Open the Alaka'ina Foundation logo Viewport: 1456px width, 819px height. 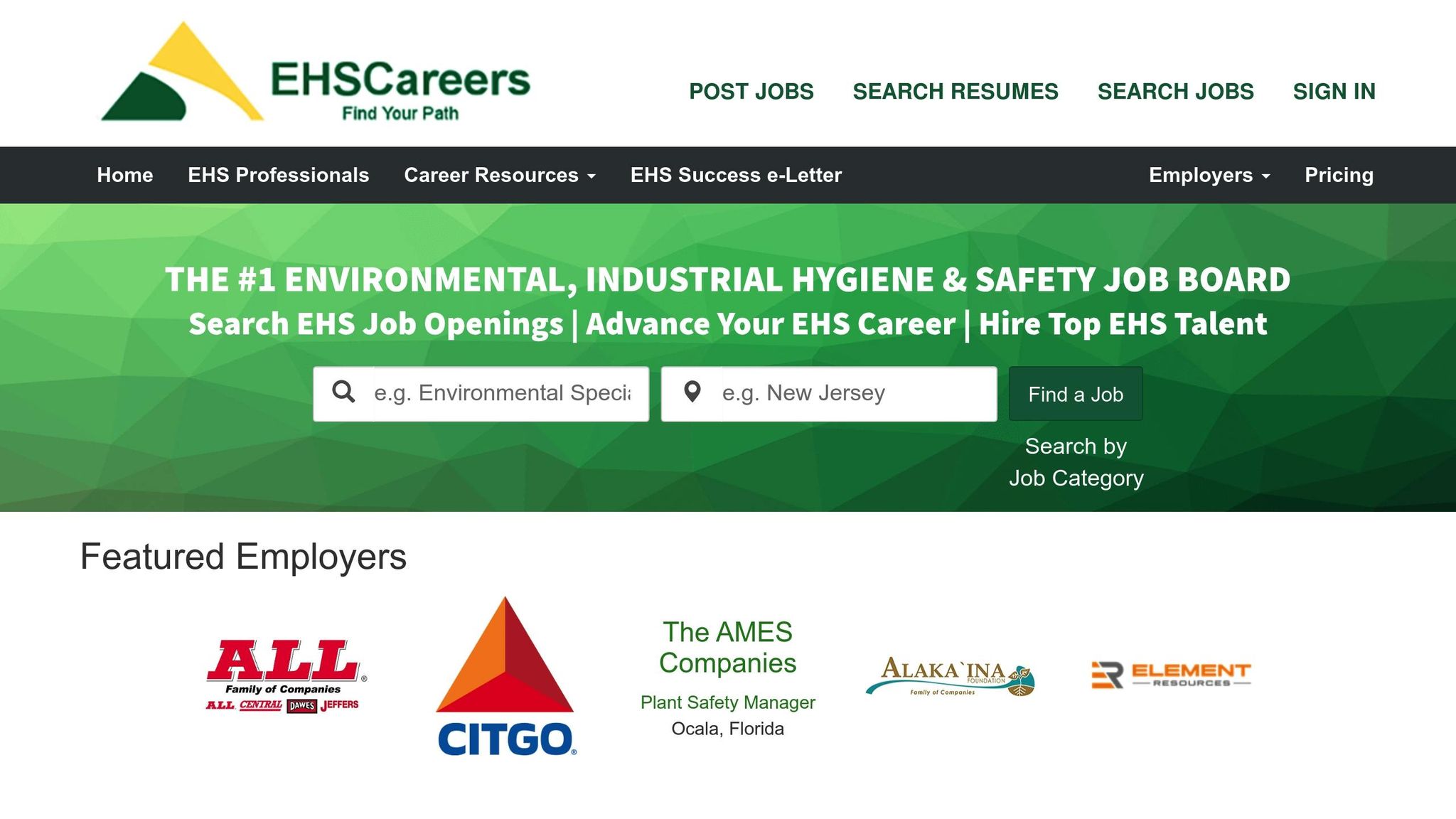pos(950,676)
